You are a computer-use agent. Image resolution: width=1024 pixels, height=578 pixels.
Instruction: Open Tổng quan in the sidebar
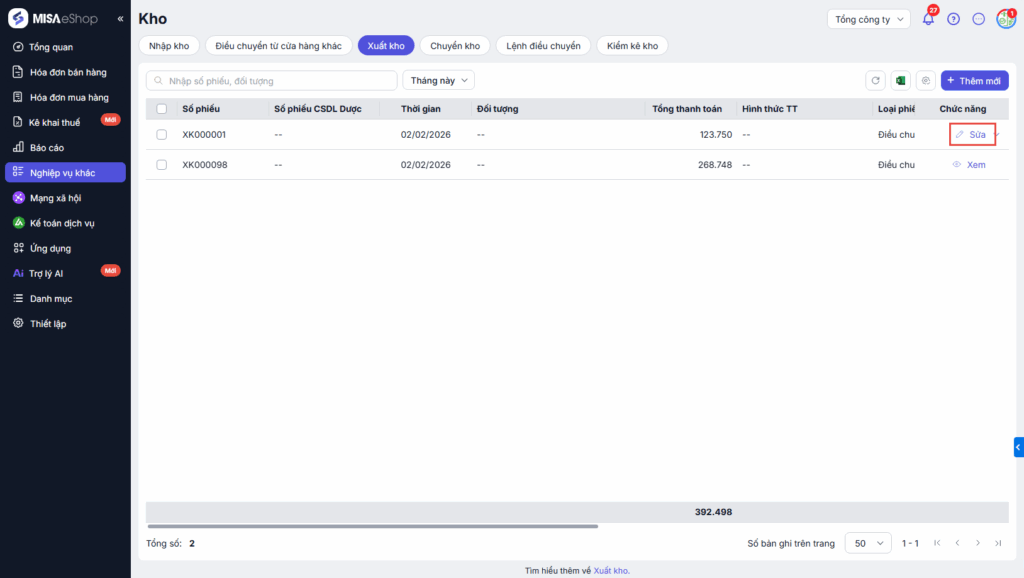tap(65, 47)
